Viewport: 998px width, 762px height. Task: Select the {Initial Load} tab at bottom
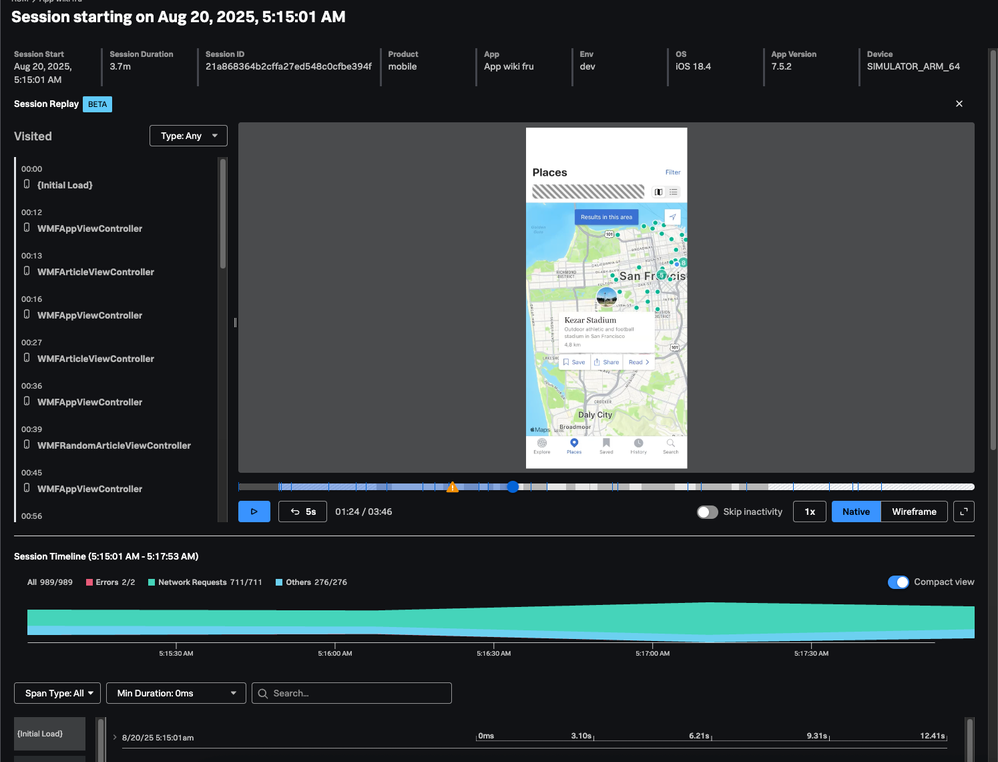pyautogui.click(x=49, y=733)
